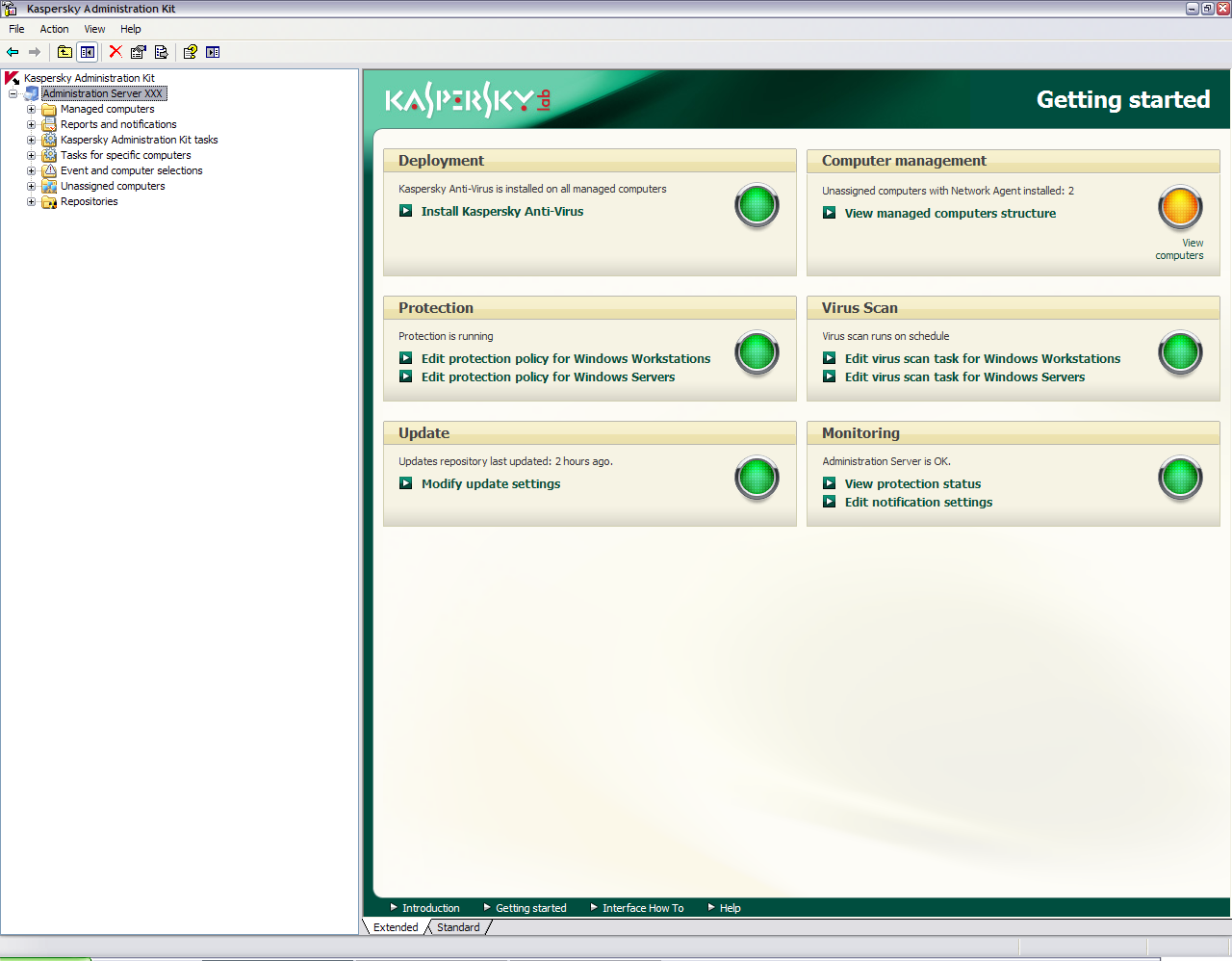Switch to the Standard tab
This screenshot has width=1232, height=961.
click(x=458, y=927)
